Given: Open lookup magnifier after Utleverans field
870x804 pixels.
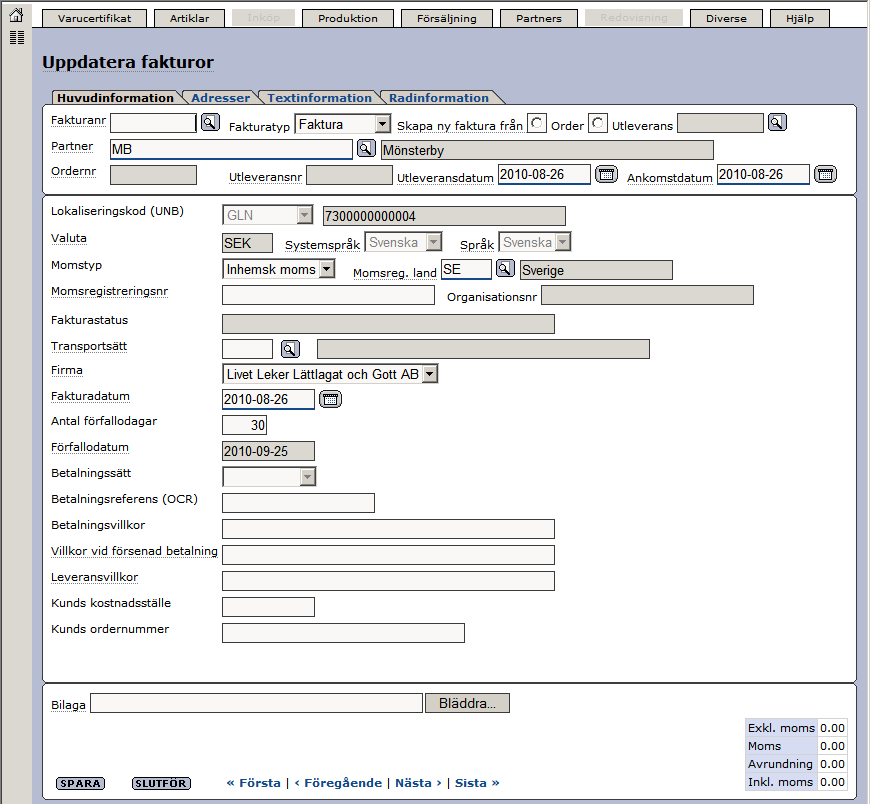Looking at the screenshot, I should pos(777,122).
